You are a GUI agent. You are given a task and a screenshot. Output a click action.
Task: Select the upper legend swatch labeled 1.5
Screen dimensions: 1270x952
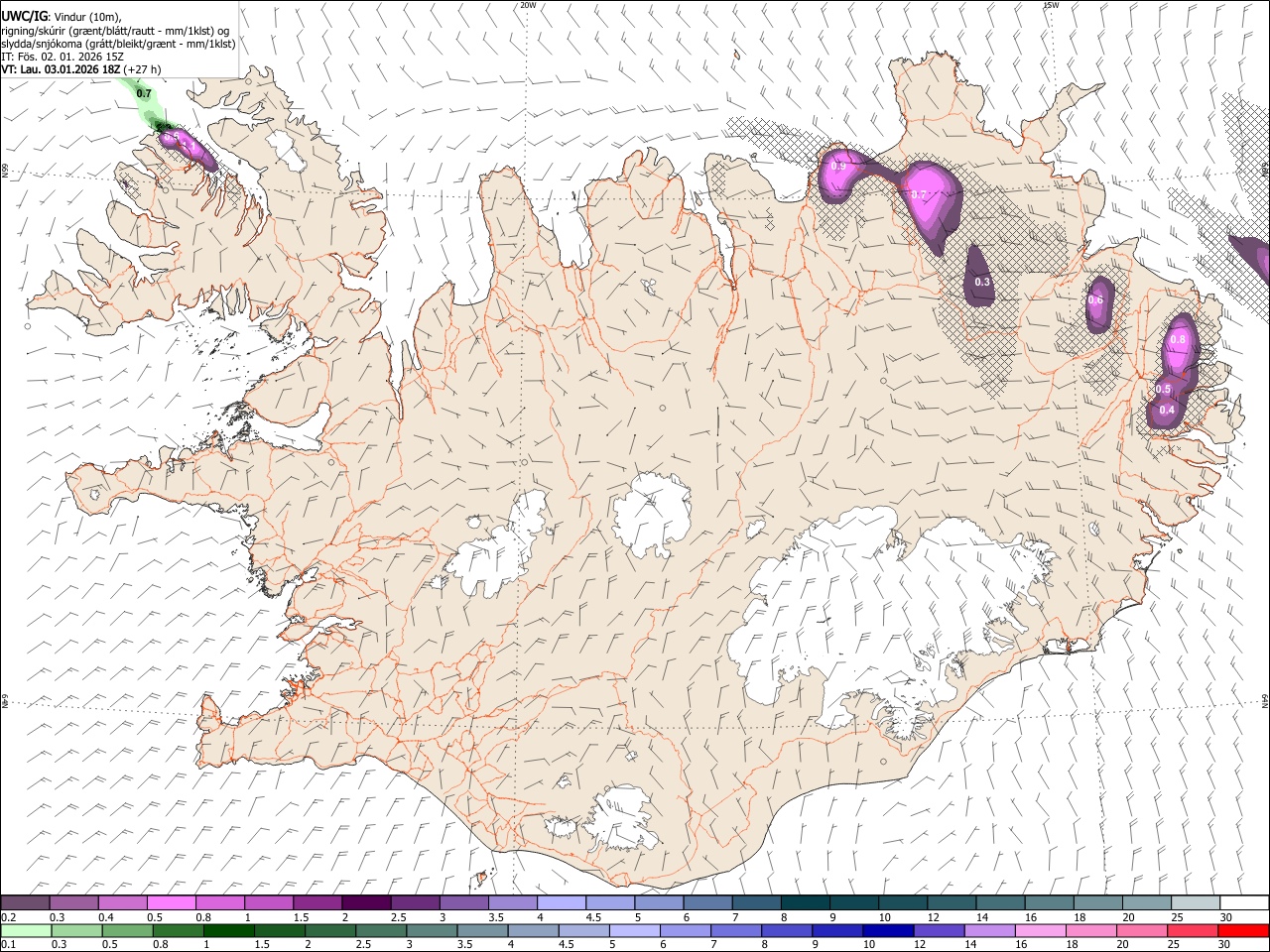click(317, 902)
